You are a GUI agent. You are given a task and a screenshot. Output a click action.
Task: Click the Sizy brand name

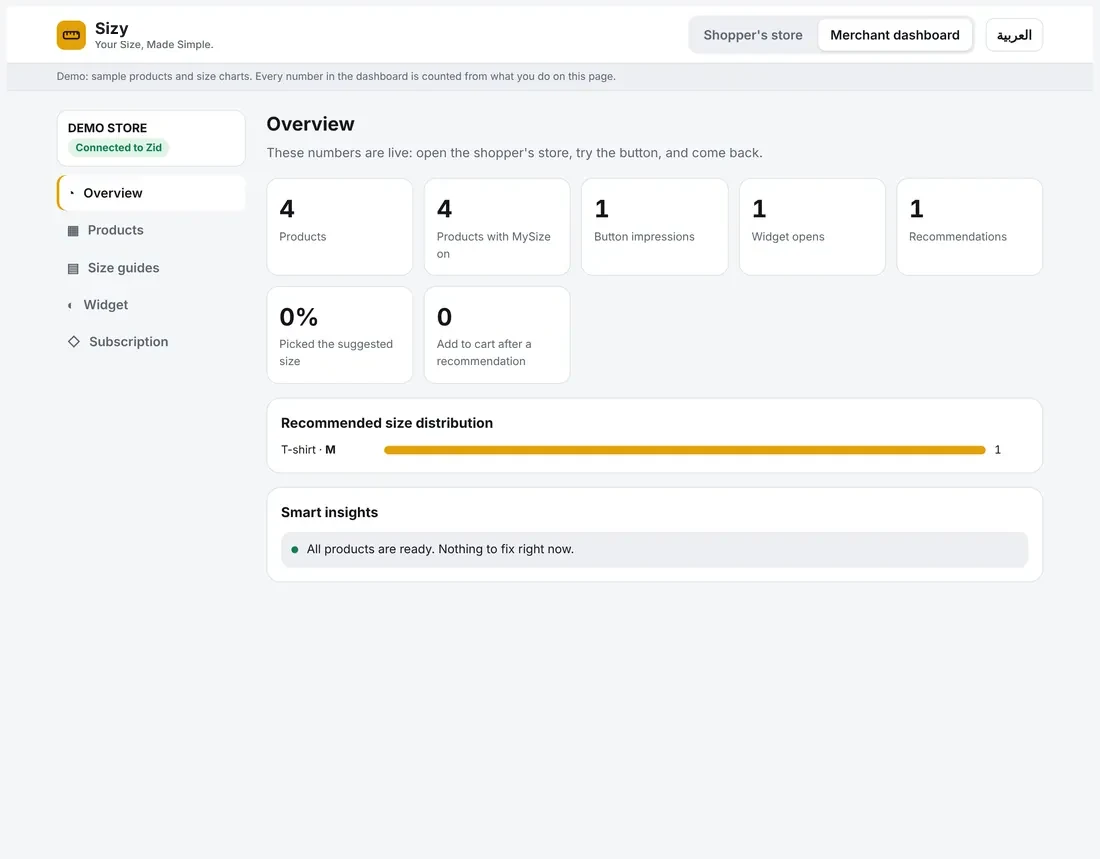(112, 28)
